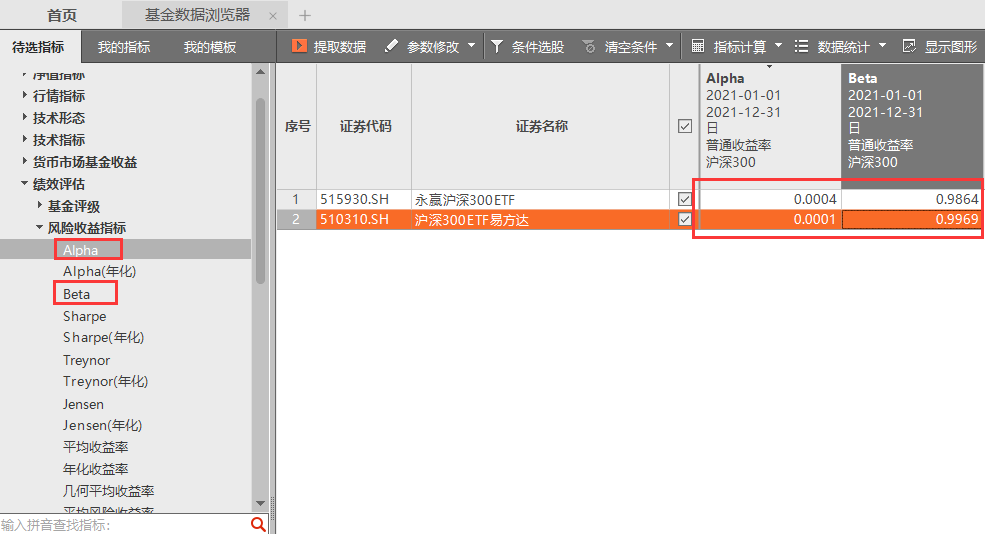Close the 基金数据浏览器 tab
This screenshot has width=985, height=534.
[273, 16]
